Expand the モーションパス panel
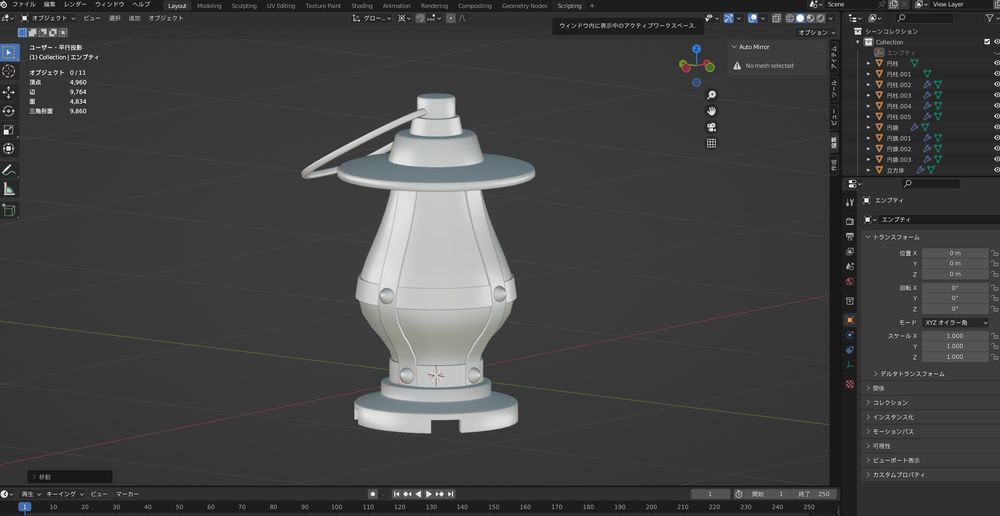The height and width of the screenshot is (516, 1000). tap(889, 432)
